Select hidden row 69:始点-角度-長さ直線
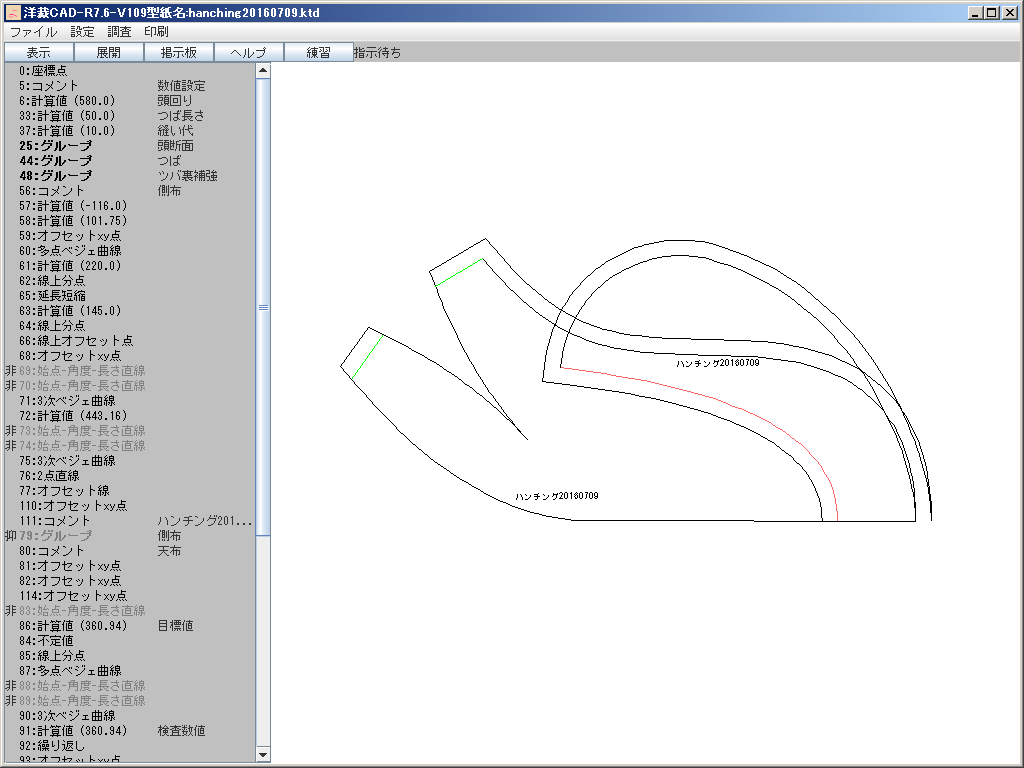The height and width of the screenshot is (768, 1024). click(130, 371)
